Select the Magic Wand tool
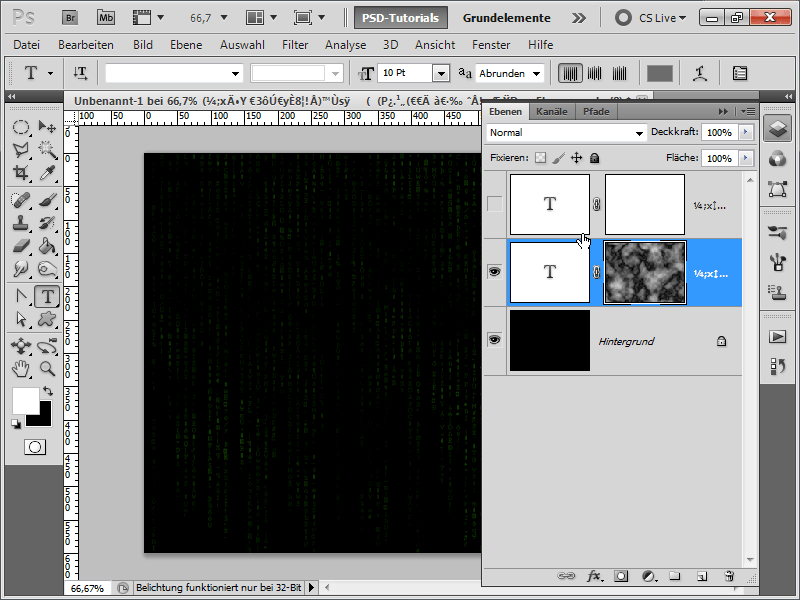The height and width of the screenshot is (600, 800). coord(47,149)
